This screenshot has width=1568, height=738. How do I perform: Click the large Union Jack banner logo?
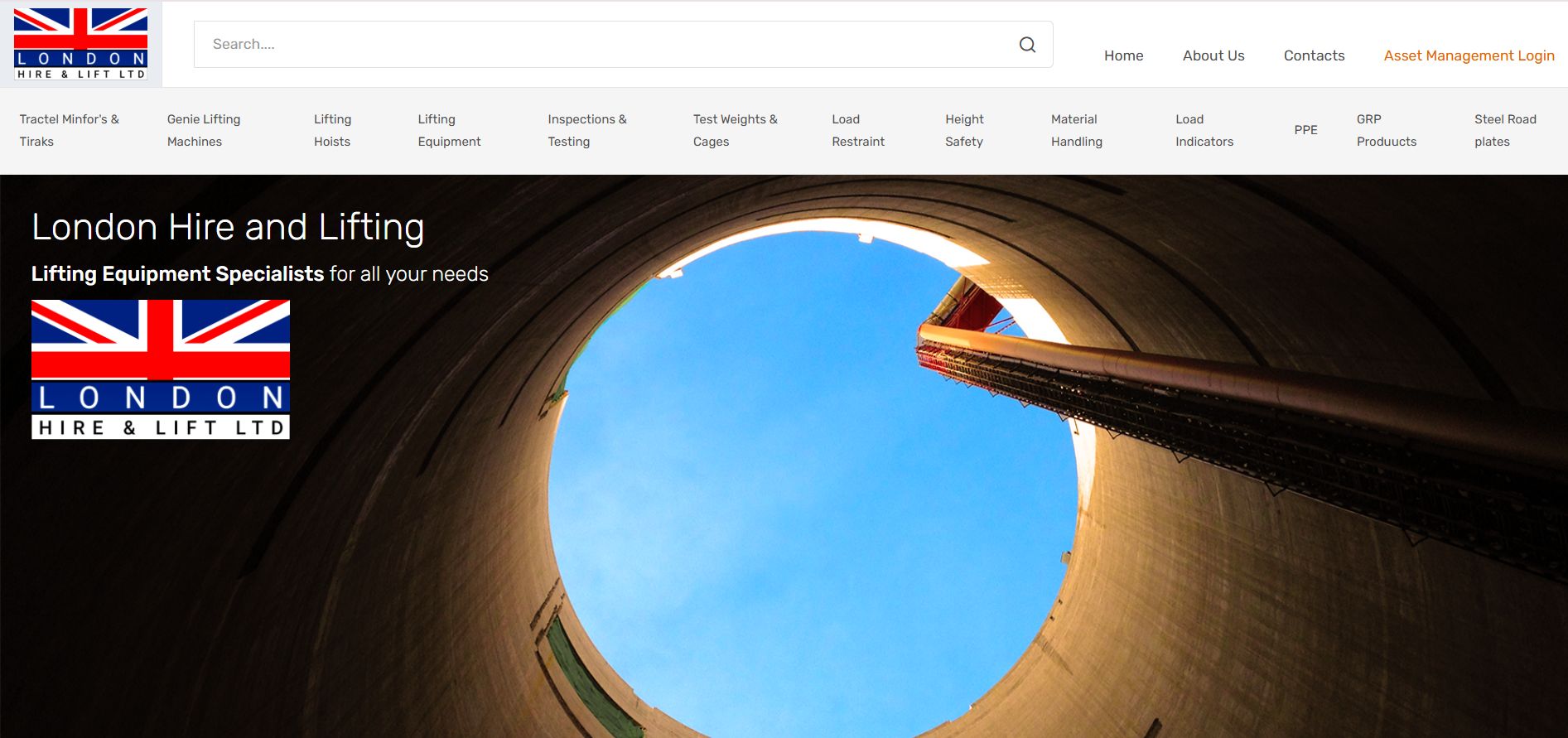(161, 369)
